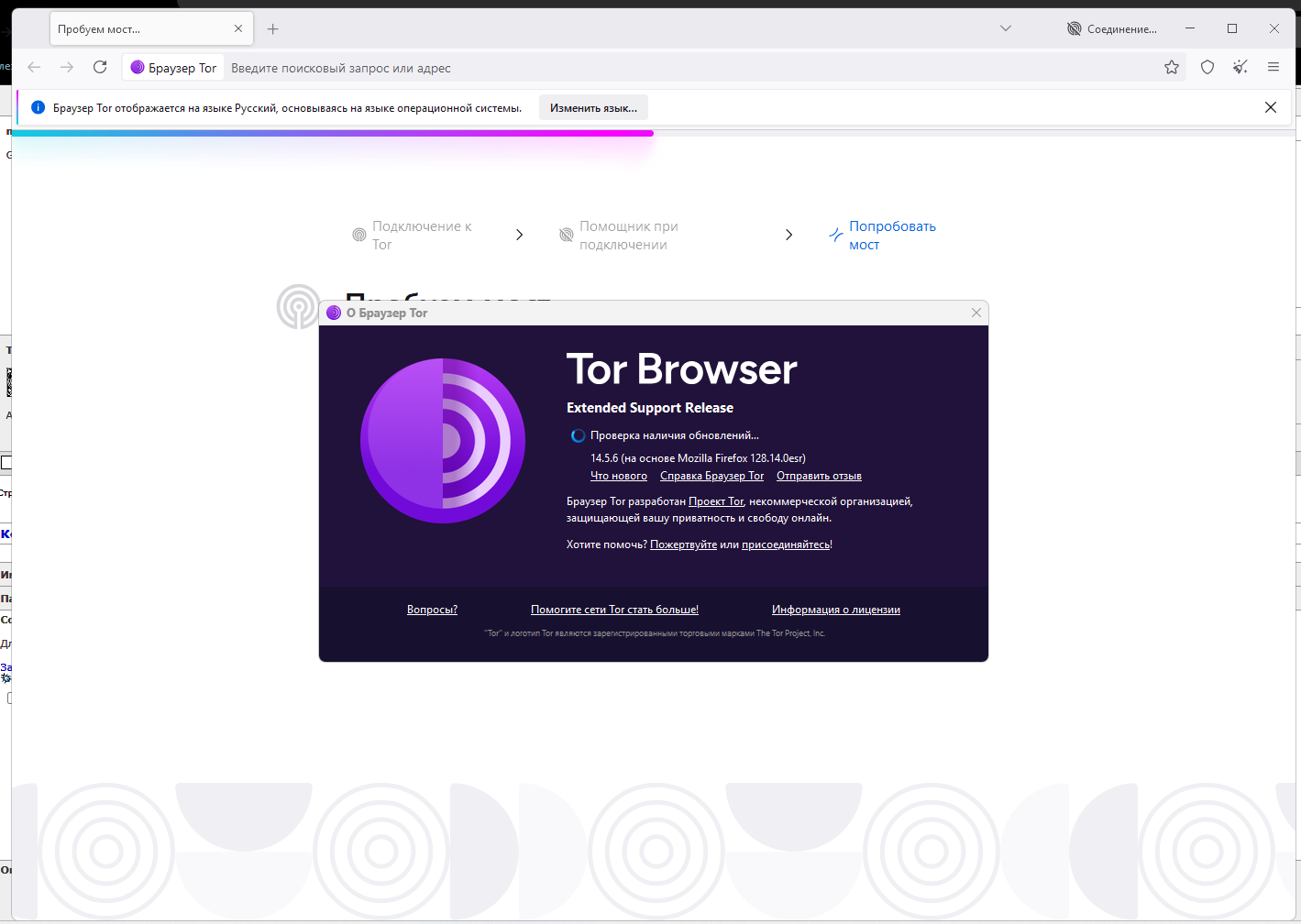
Task: Click the New Identity broom icon
Action: (1240, 67)
